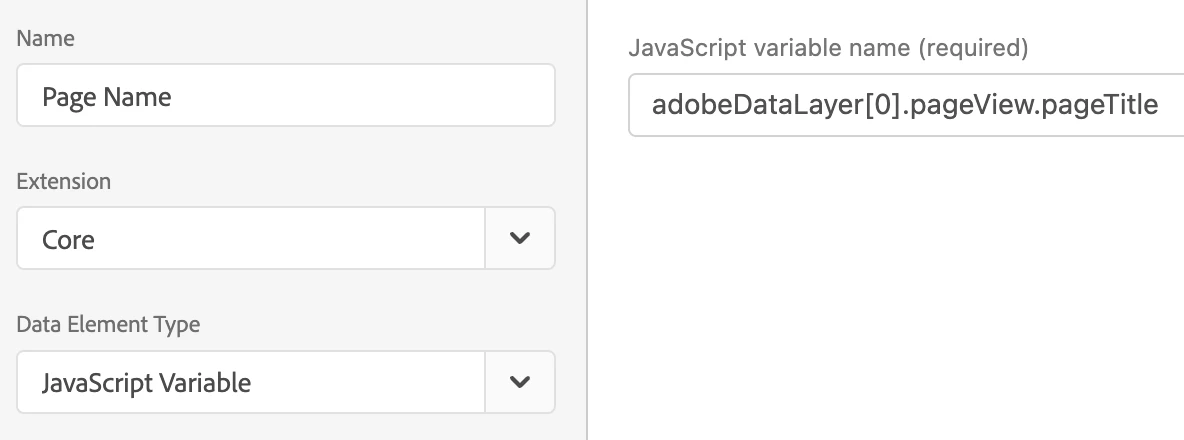Open the JavaScript Variable type combo box

pos(250,382)
